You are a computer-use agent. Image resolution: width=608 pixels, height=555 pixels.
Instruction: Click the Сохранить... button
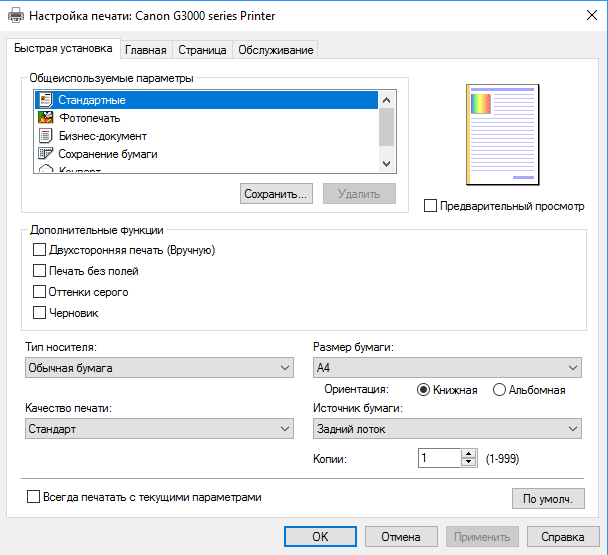(276, 194)
